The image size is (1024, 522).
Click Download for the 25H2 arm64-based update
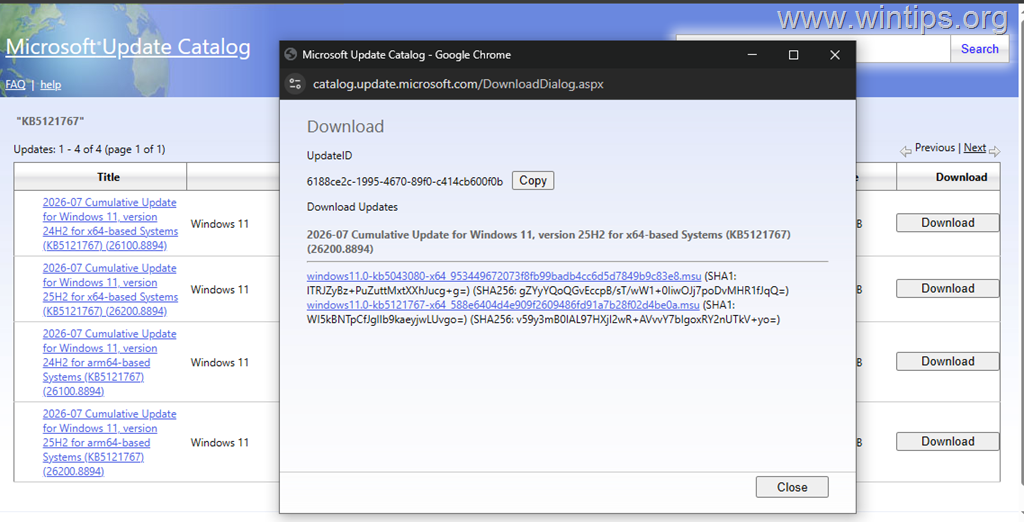[x=948, y=442]
